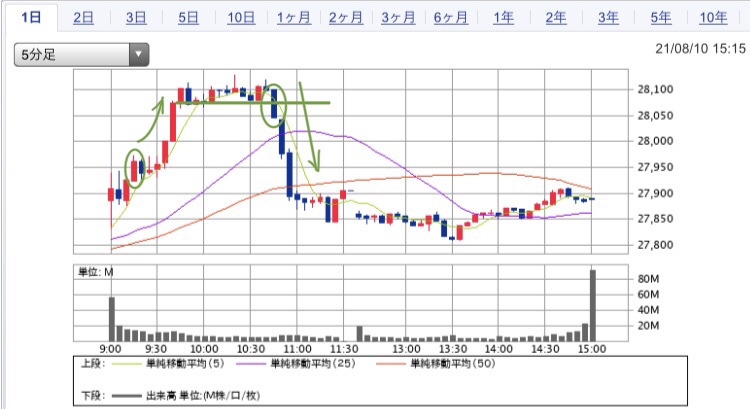750x409 pixels.
Task: Click the purple MA(25) legend line swatch
Action: 252,364
